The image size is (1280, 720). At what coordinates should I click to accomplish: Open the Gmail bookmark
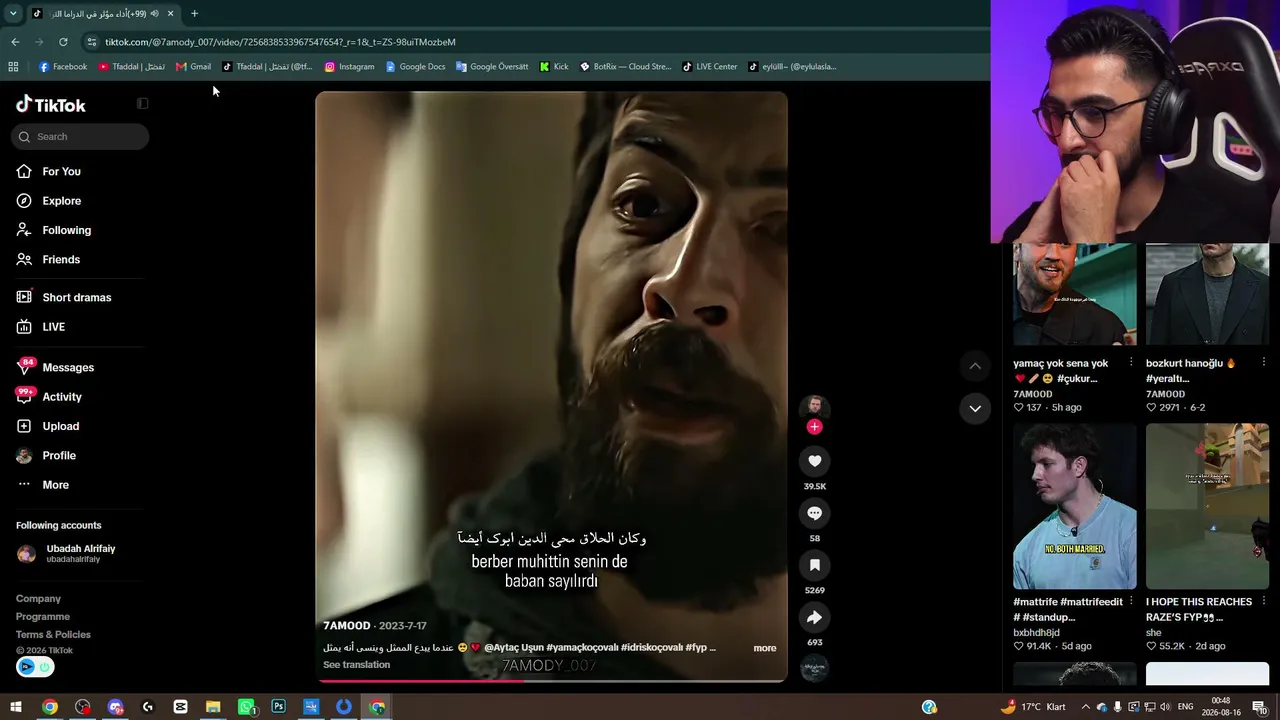pos(193,67)
